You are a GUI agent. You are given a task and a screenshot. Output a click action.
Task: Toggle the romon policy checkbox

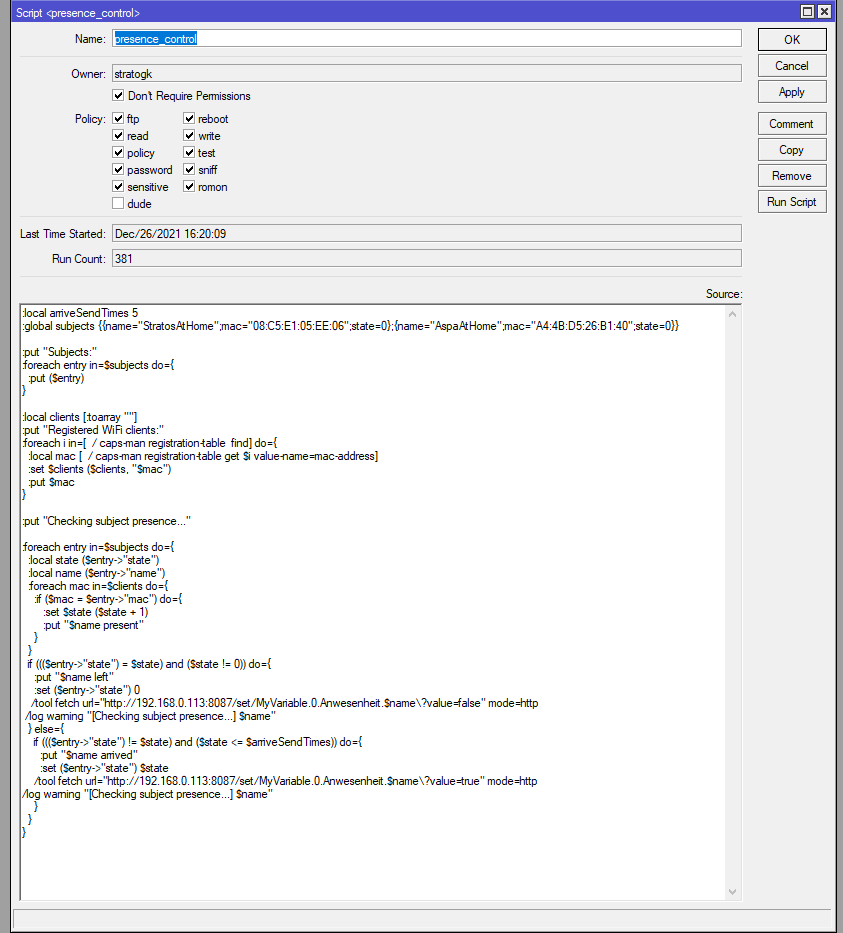click(x=189, y=187)
